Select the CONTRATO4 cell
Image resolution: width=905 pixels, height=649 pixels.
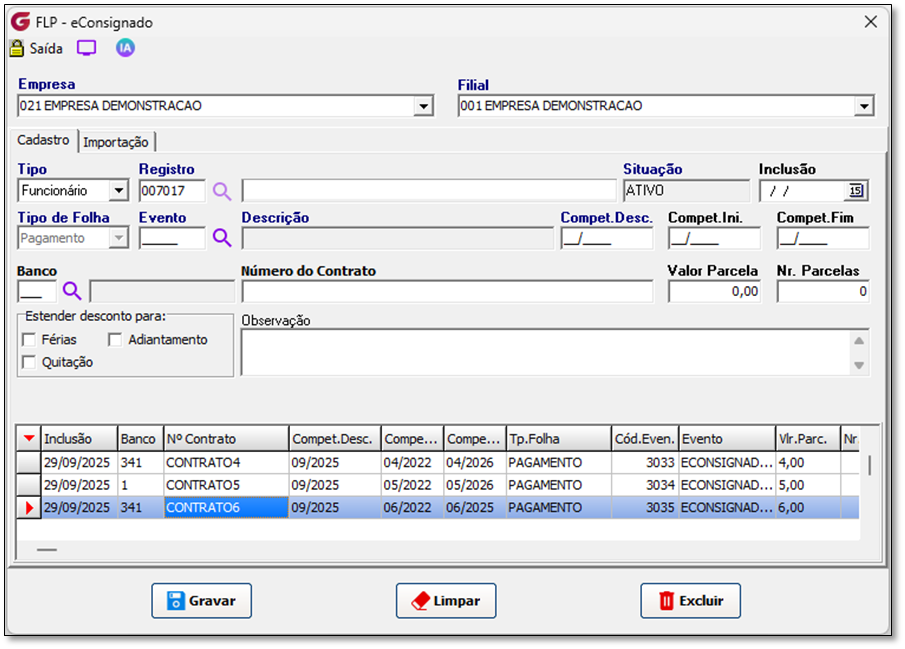(226, 462)
